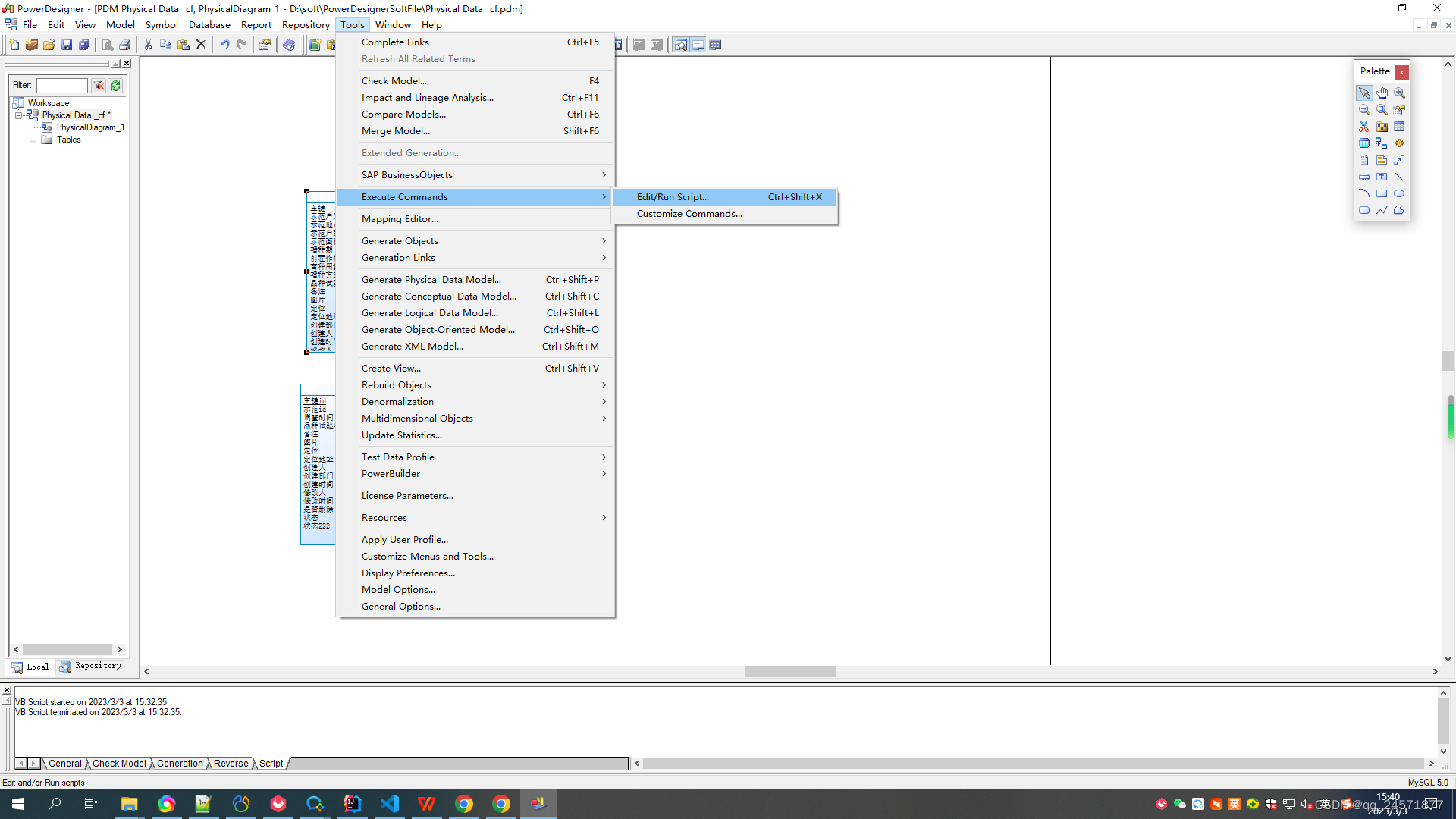Open the Database menu

[209, 25]
